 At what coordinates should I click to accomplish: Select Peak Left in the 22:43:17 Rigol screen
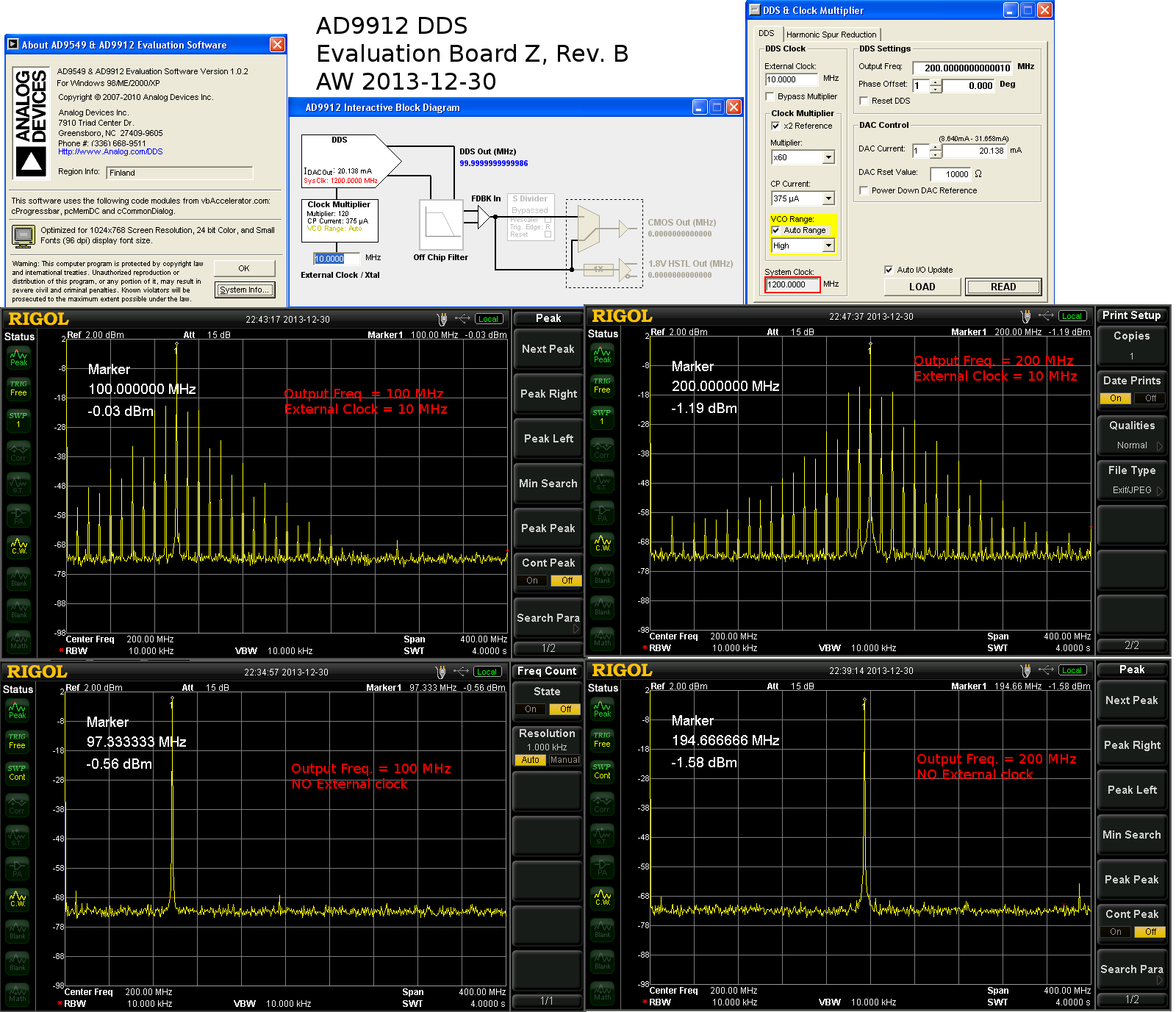pos(548,439)
